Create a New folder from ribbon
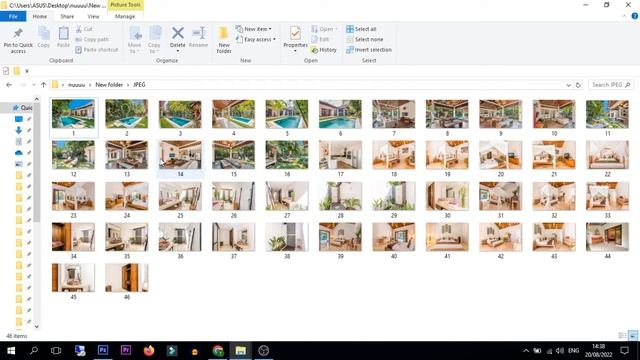This screenshot has width=640, height=360. pos(224,40)
